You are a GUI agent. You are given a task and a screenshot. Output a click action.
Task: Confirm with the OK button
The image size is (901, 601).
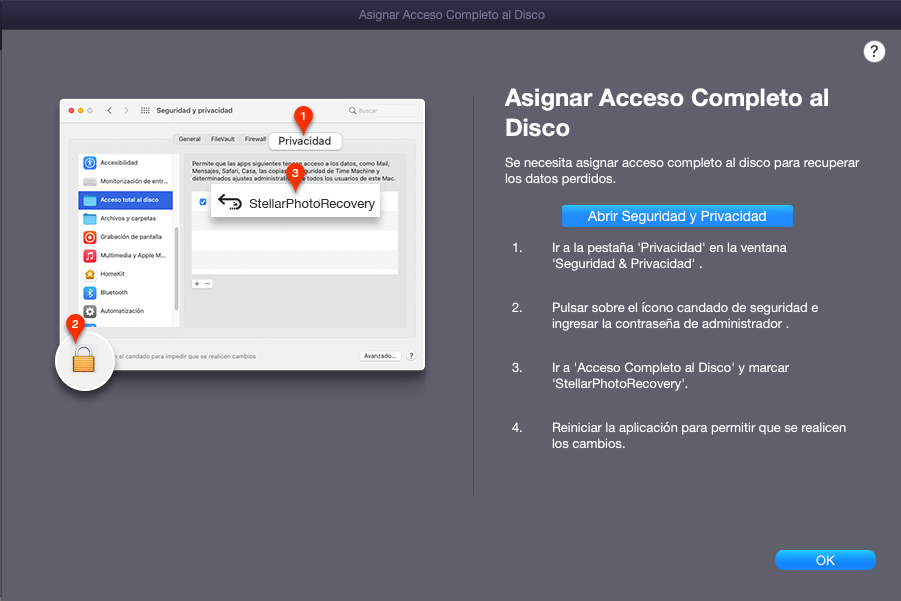point(825,560)
